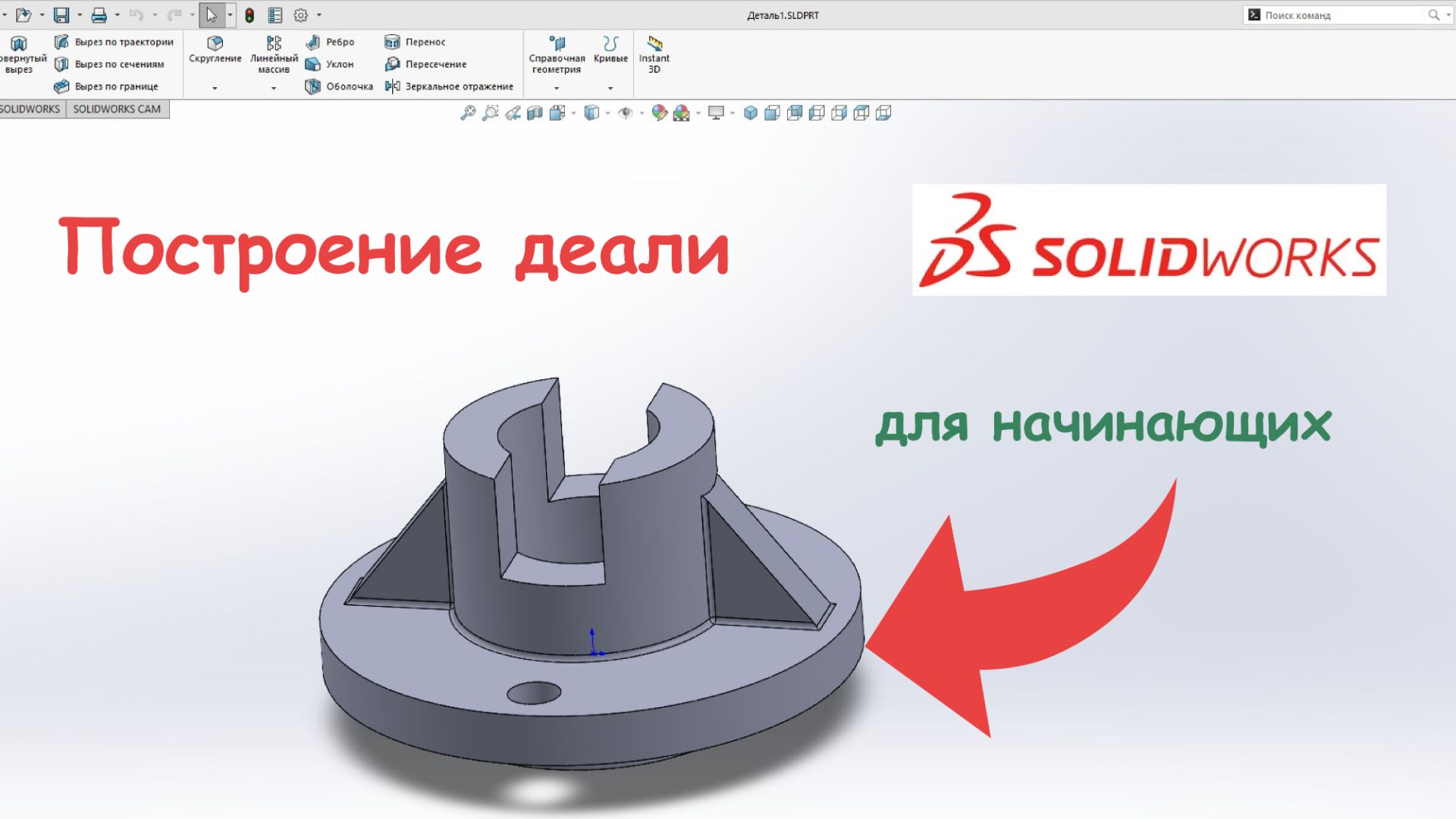
Task: Toggle the Section View icon
Action: click(x=535, y=113)
